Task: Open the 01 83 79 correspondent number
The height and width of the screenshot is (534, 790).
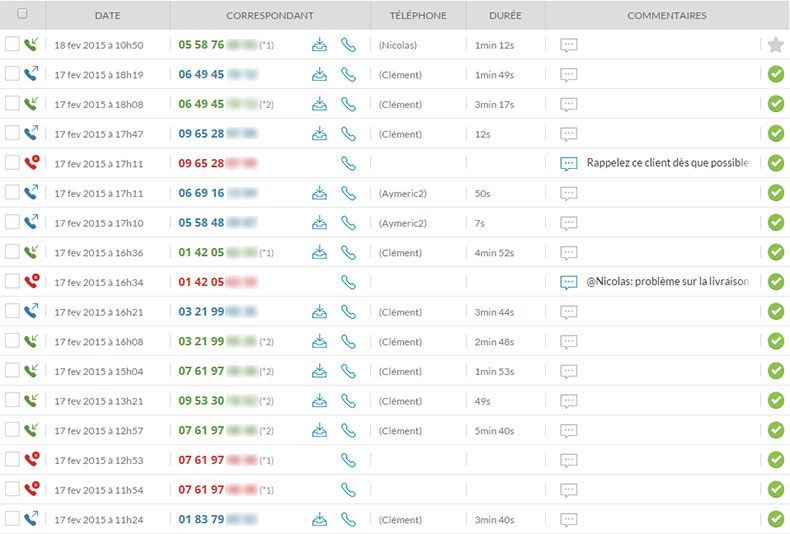Action: (x=218, y=519)
